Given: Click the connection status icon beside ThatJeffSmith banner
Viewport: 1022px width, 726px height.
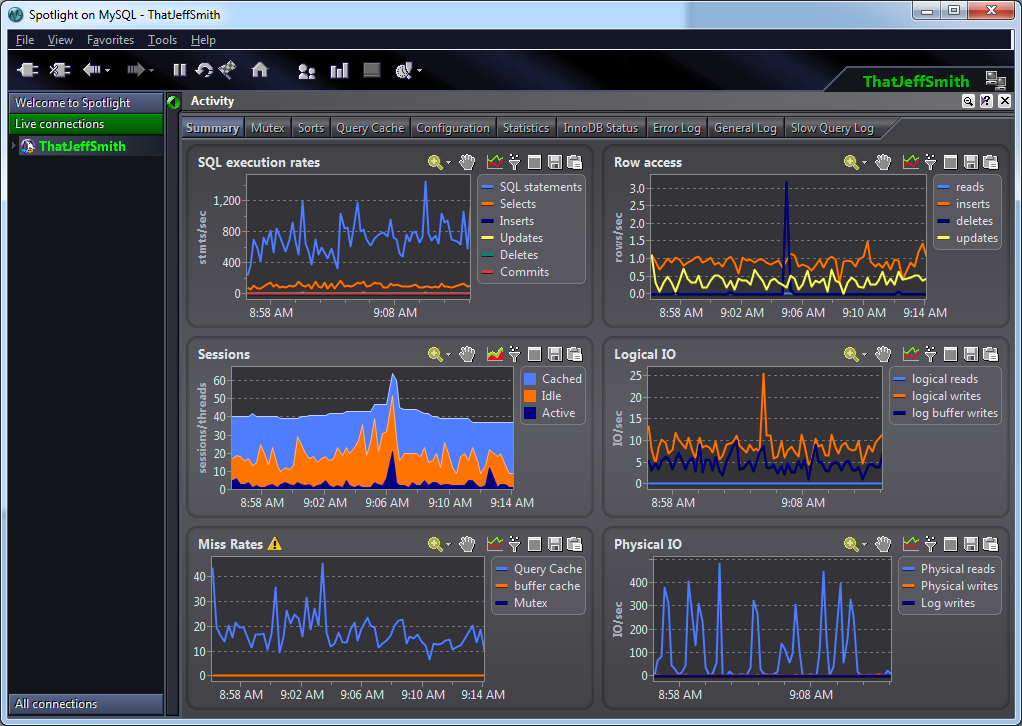Looking at the screenshot, I should [995, 81].
